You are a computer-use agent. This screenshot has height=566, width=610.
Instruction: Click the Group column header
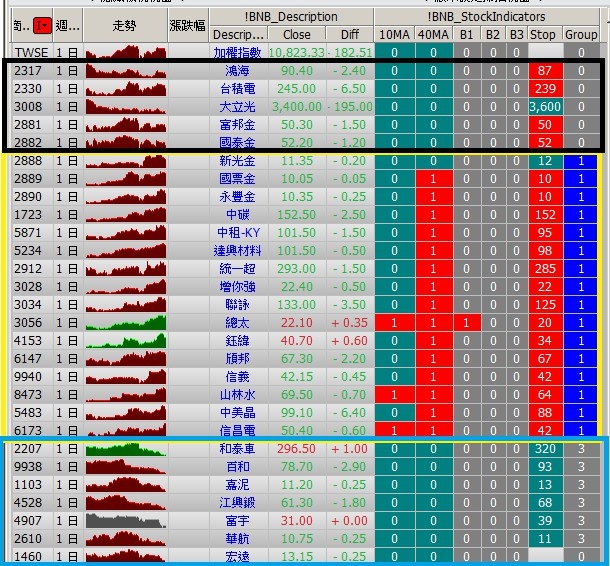tap(581, 34)
